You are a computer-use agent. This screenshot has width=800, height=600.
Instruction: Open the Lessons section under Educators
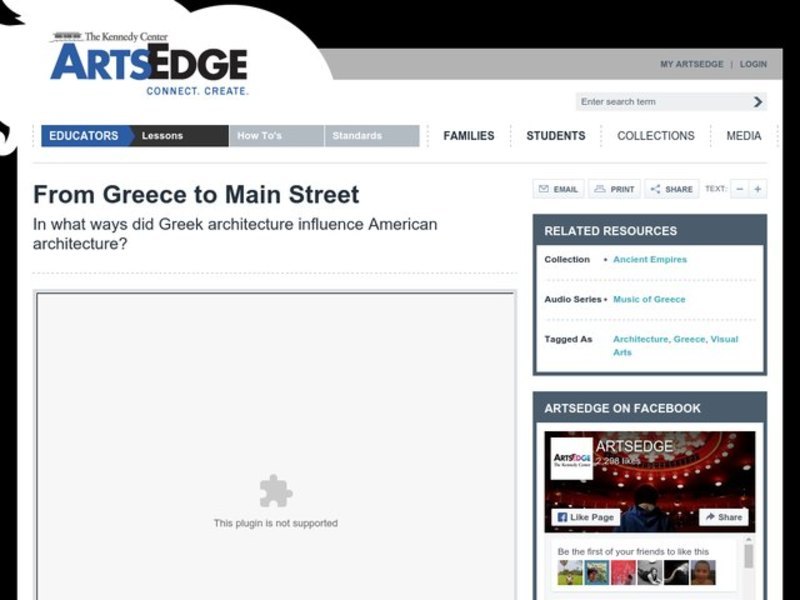[x=163, y=135]
